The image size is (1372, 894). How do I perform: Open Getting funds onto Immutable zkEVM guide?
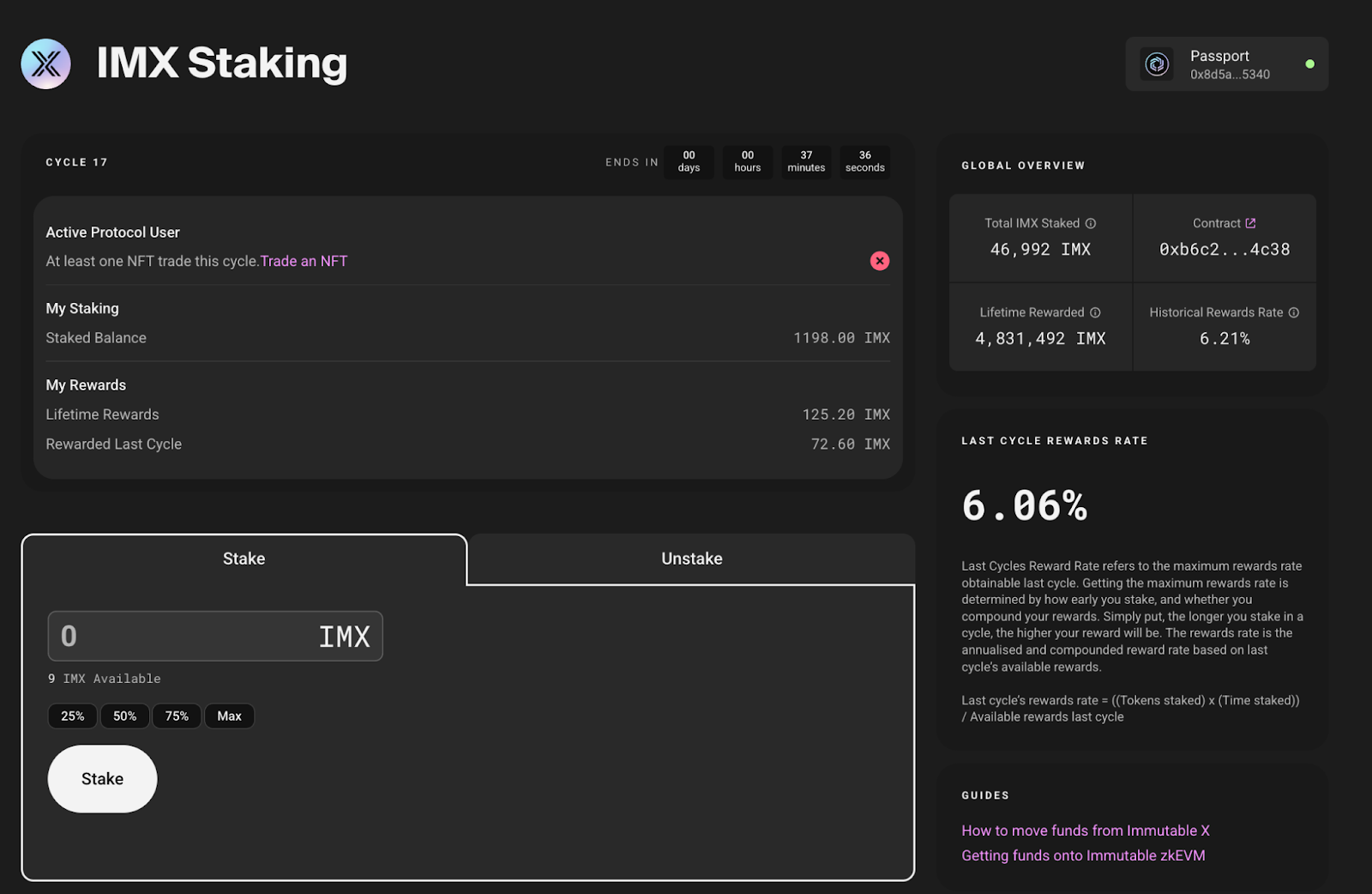click(1083, 855)
